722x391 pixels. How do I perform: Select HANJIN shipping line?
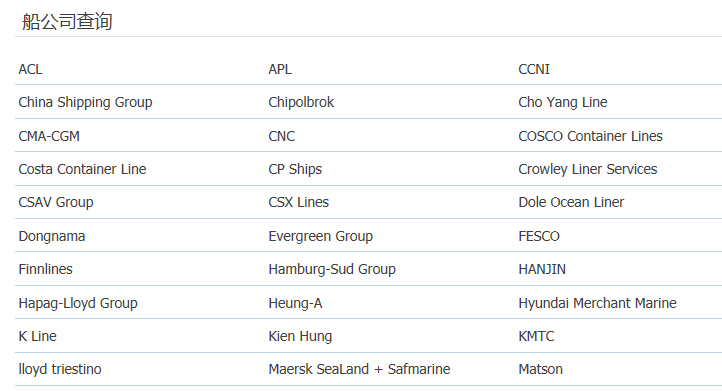542,269
